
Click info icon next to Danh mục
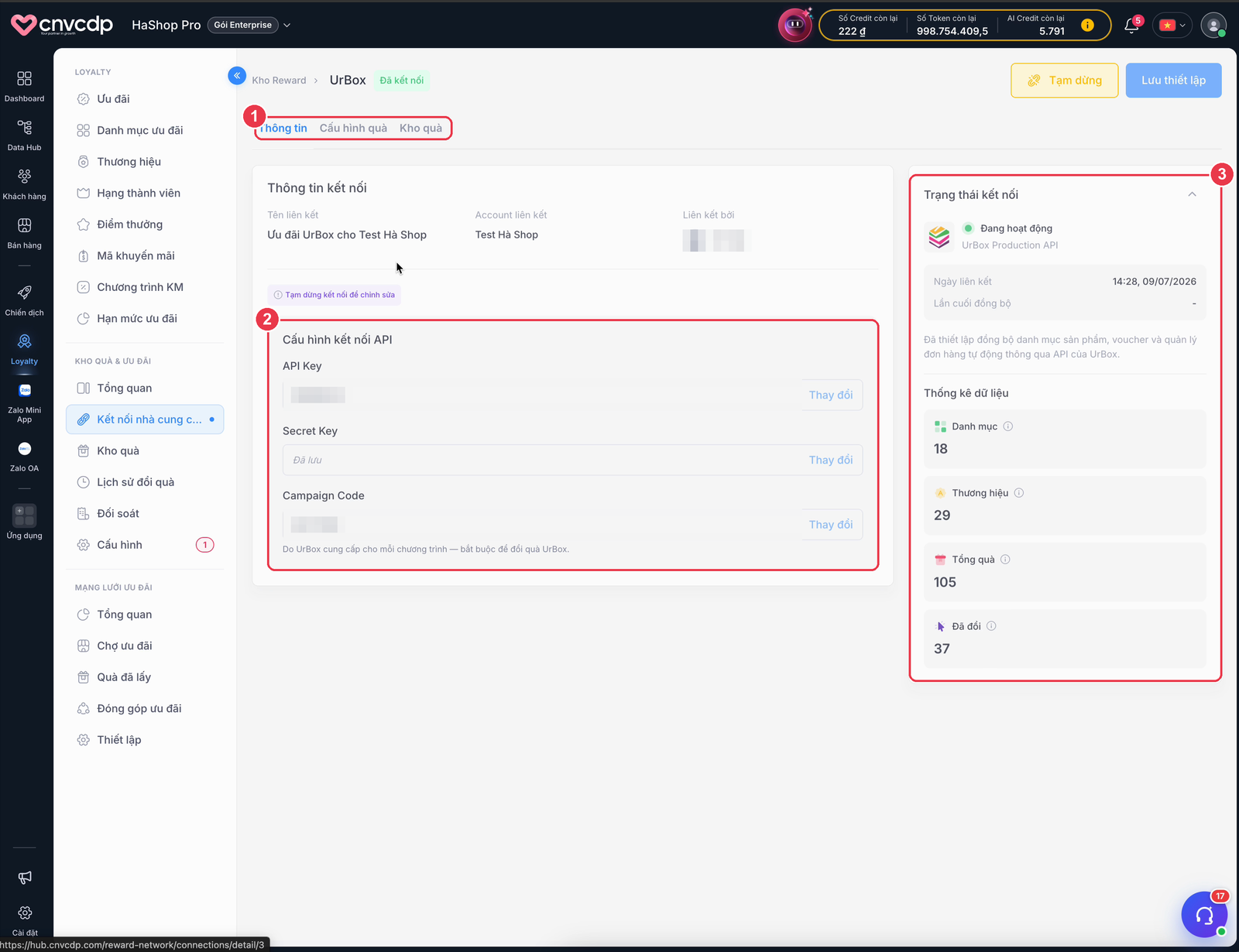click(1008, 426)
